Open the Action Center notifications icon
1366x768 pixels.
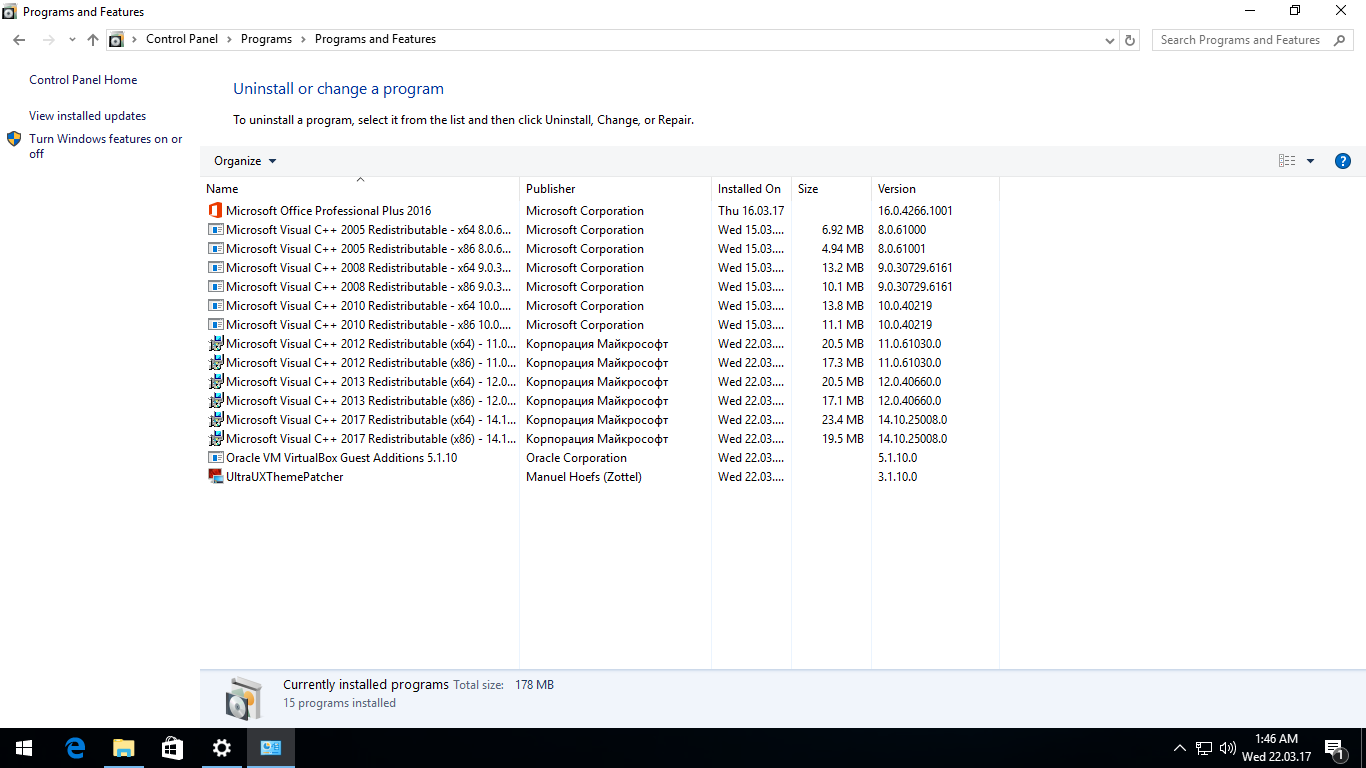1334,748
